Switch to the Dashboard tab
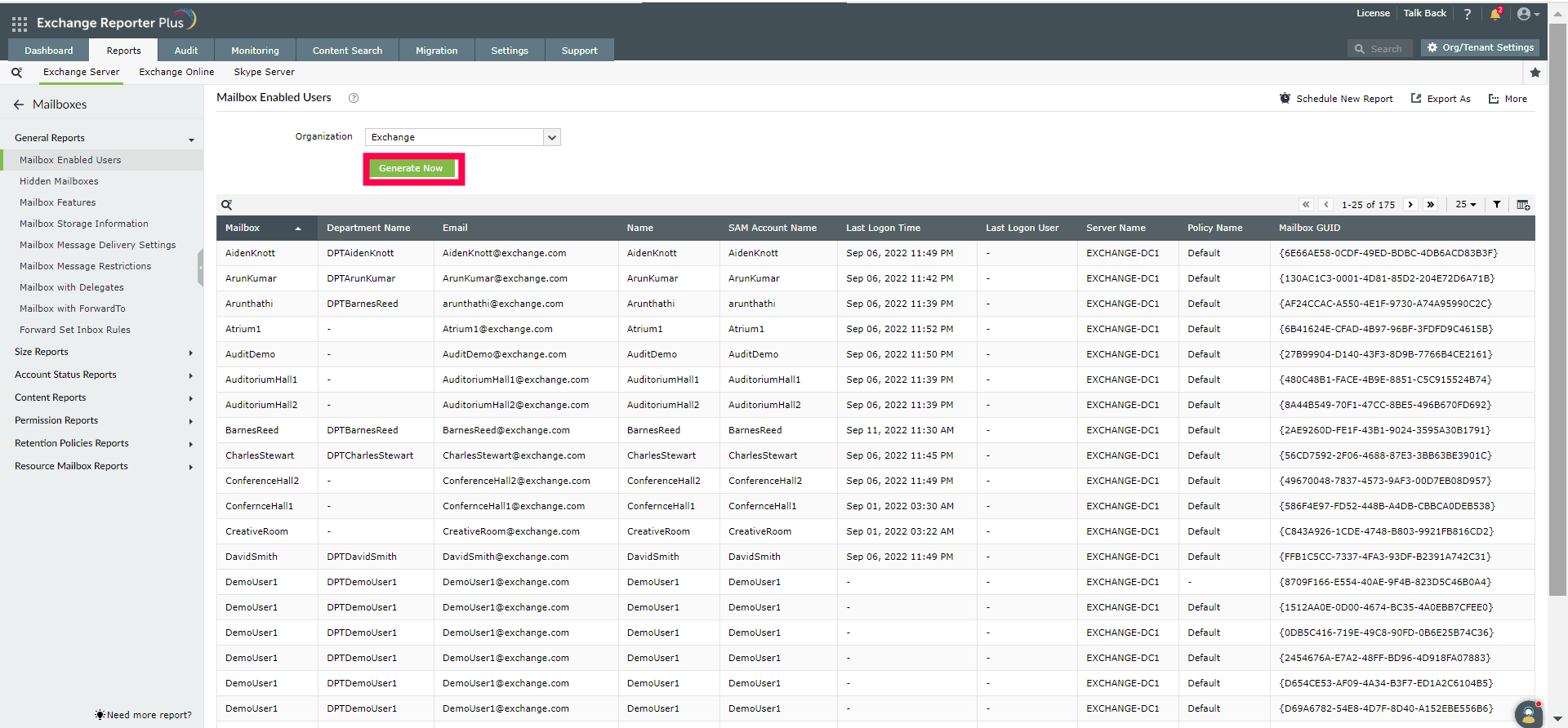Image resolution: width=1568 pixels, height=728 pixels. tap(49, 51)
